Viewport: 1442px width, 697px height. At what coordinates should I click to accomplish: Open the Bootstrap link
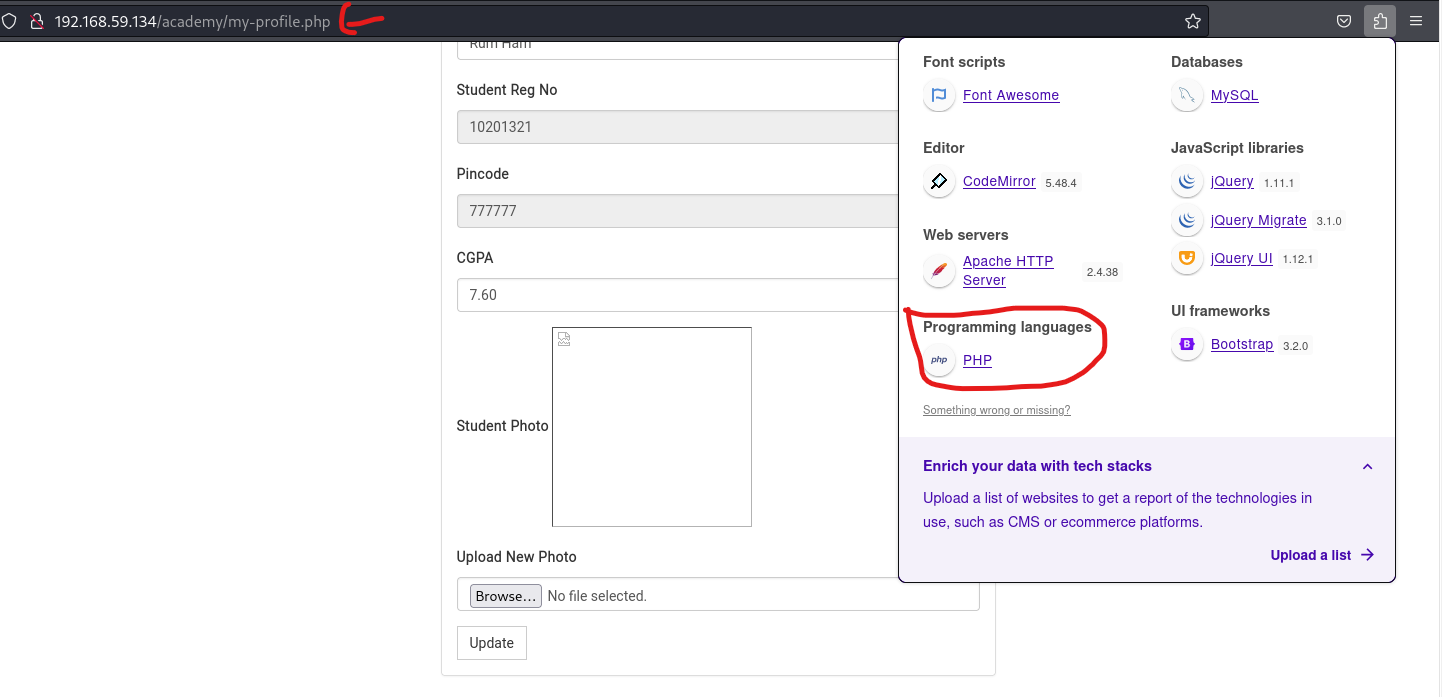1242,344
